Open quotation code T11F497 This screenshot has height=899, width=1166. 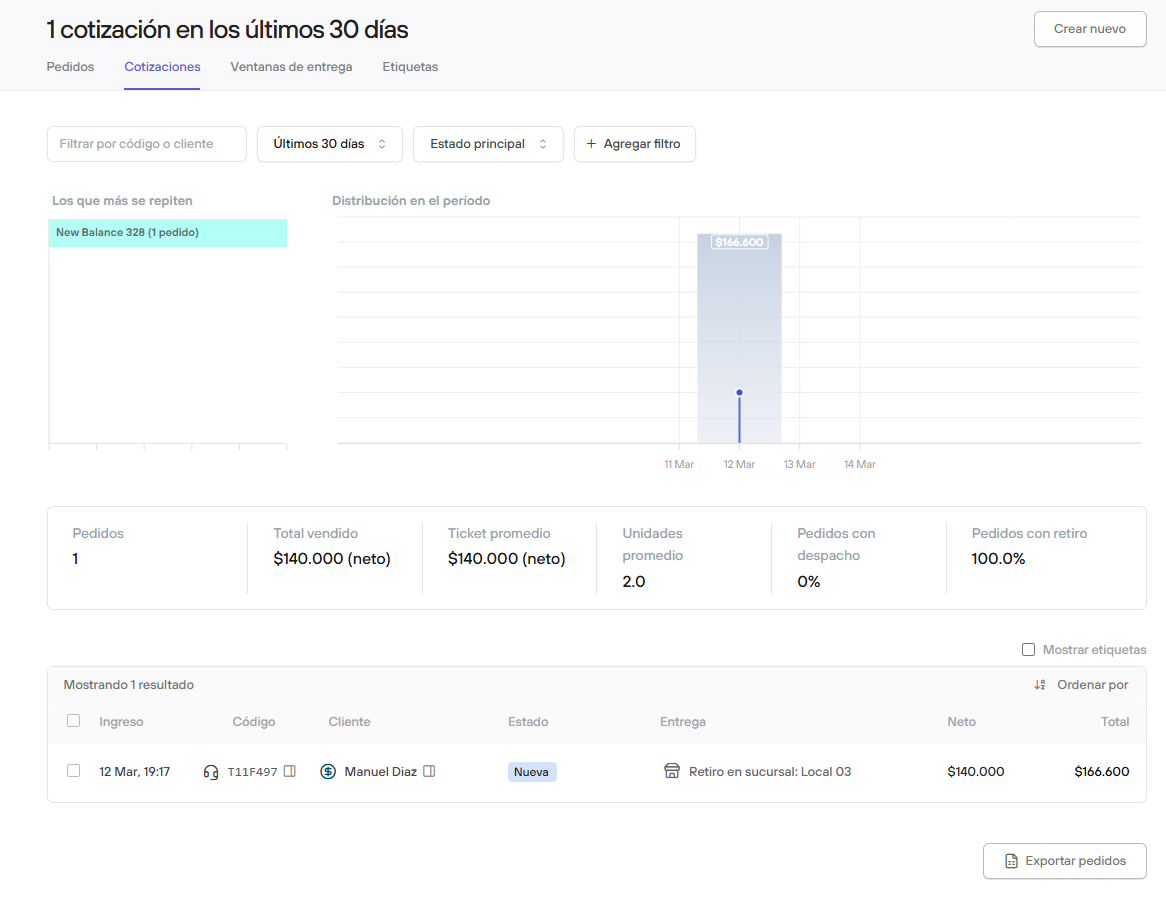coord(252,772)
